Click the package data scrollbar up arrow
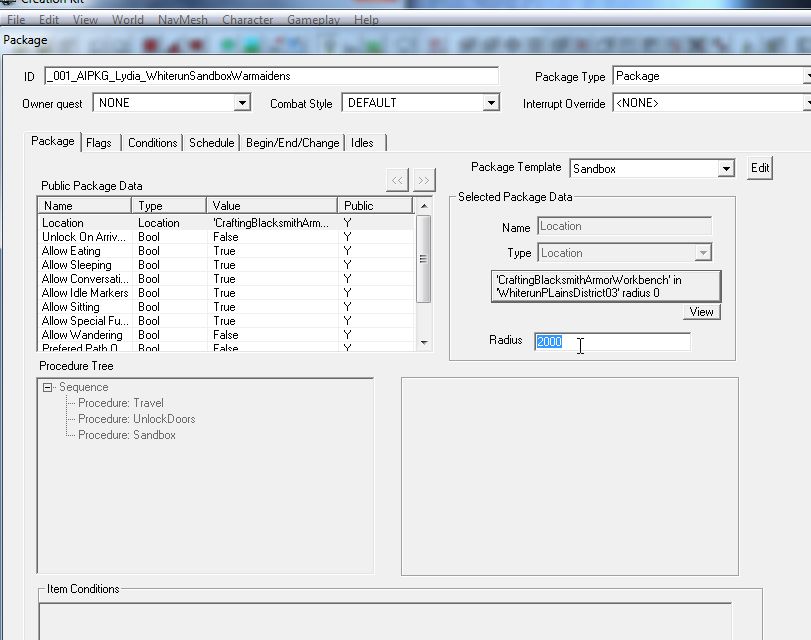This screenshot has width=811, height=640. coord(424,206)
